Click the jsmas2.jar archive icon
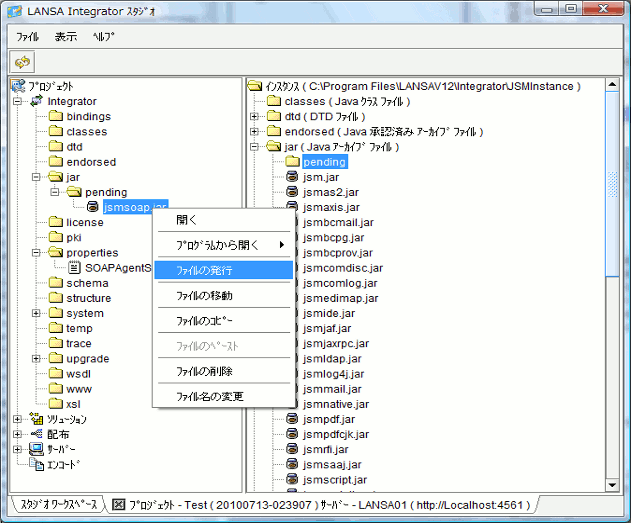The height and width of the screenshot is (523, 631). [292, 192]
